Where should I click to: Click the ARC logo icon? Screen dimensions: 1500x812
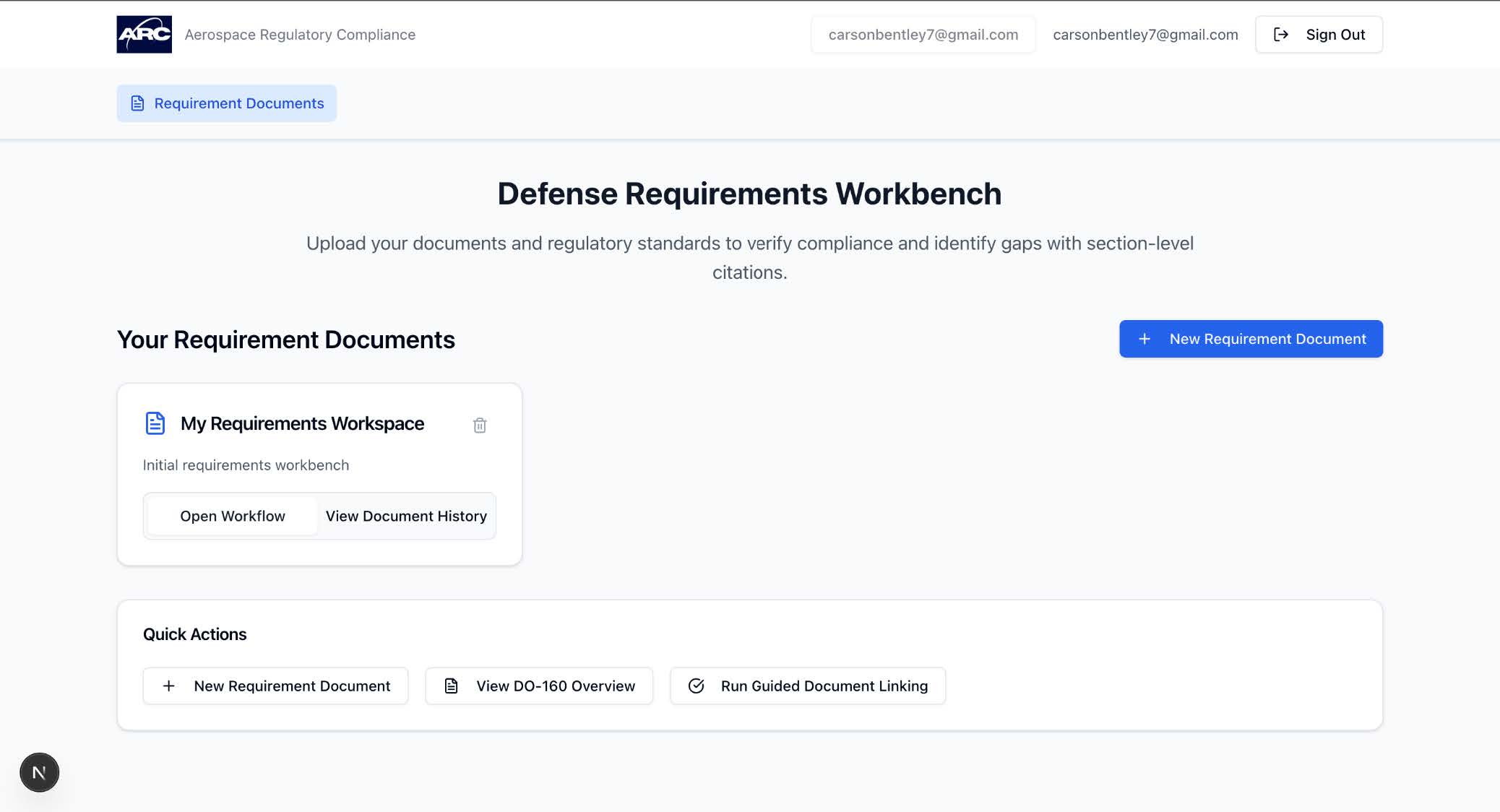(144, 34)
